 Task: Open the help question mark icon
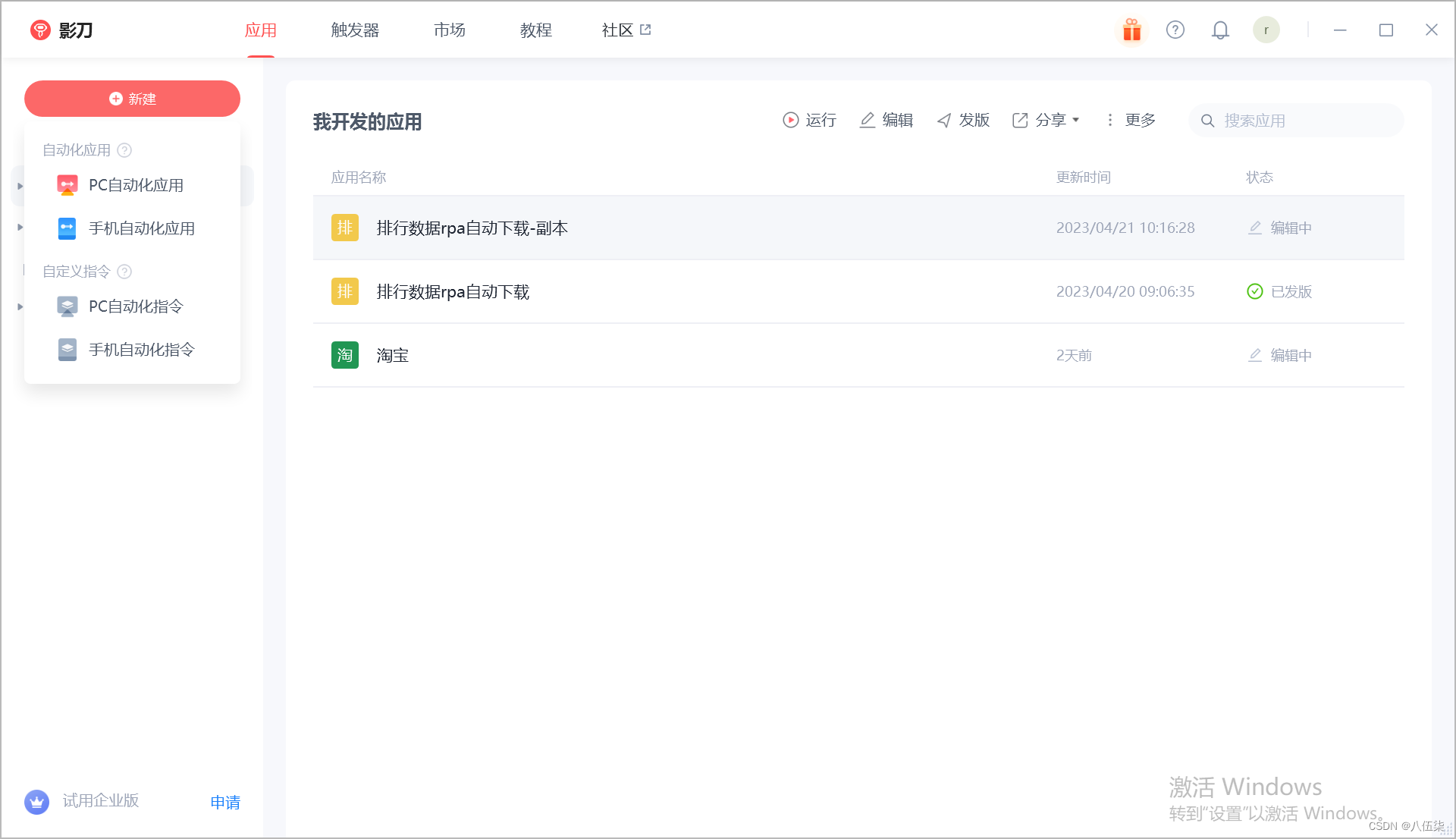pyautogui.click(x=1175, y=30)
